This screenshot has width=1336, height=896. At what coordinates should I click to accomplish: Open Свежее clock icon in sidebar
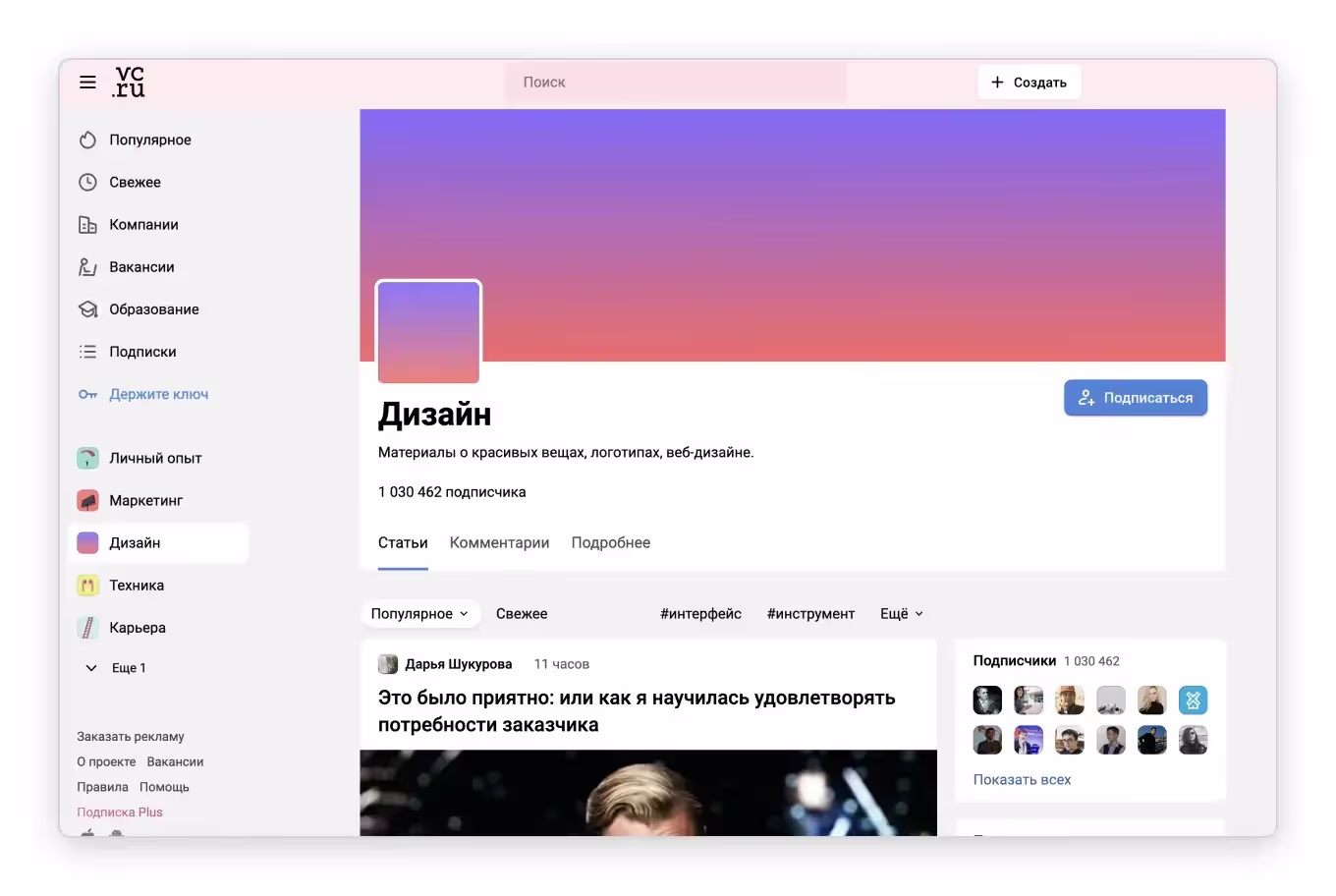(87, 182)
